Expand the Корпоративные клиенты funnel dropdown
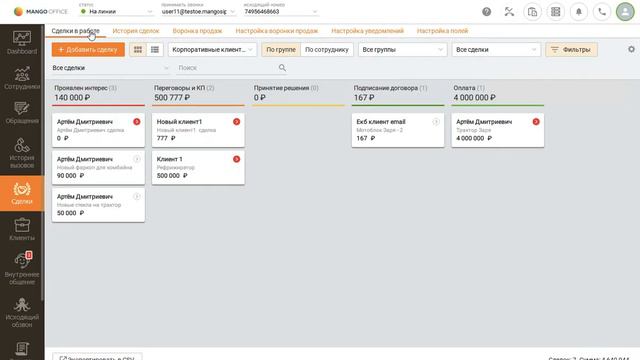Viewport: 640px width, 360px height. coord(212,49)
